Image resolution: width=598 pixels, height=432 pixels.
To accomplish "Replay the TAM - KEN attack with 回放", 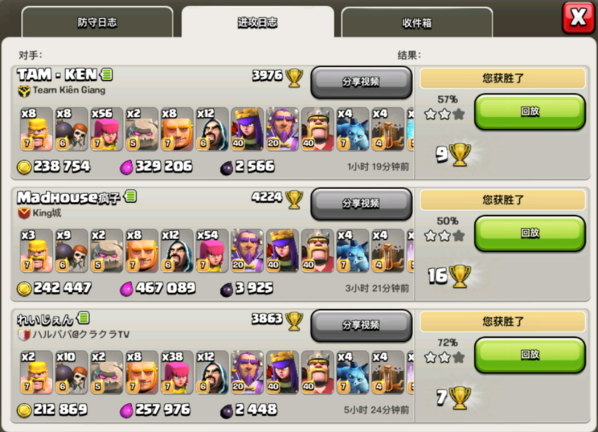I will (530, 112).
